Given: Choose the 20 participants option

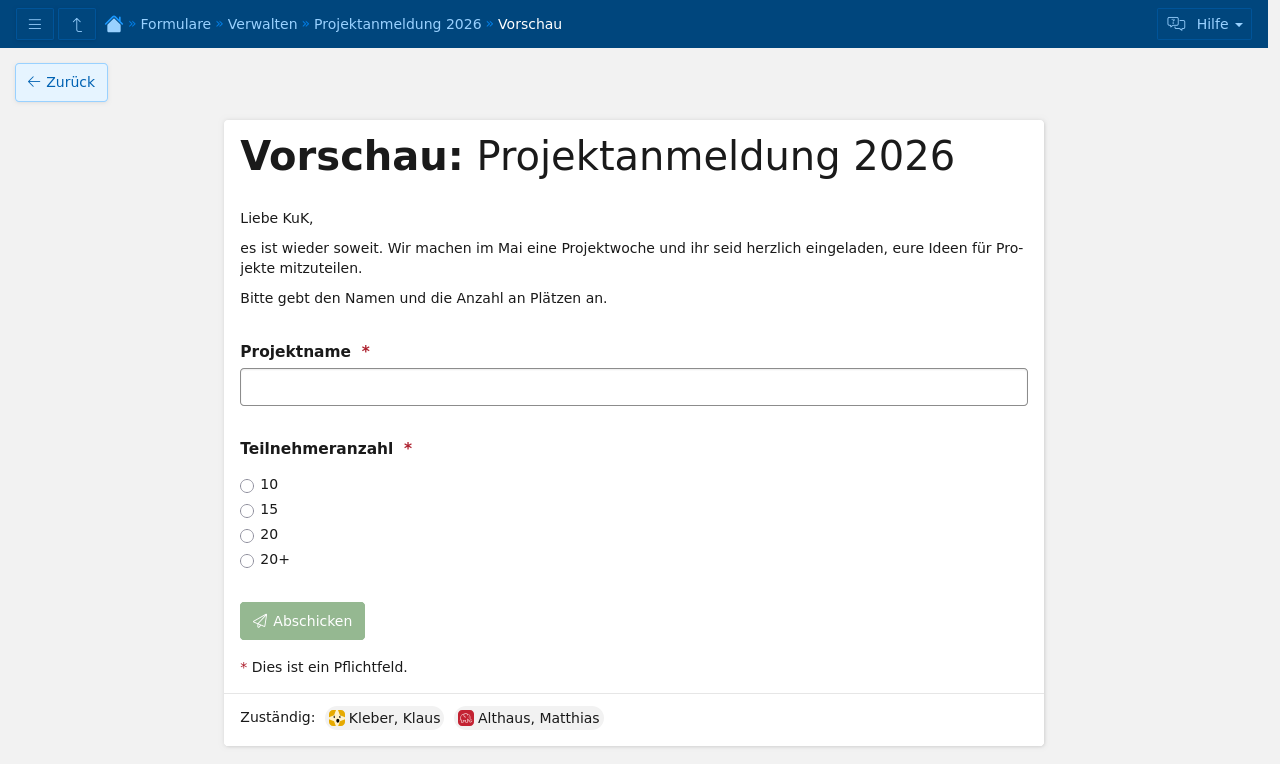Looking at the screenshot, I should pos(247,536).
